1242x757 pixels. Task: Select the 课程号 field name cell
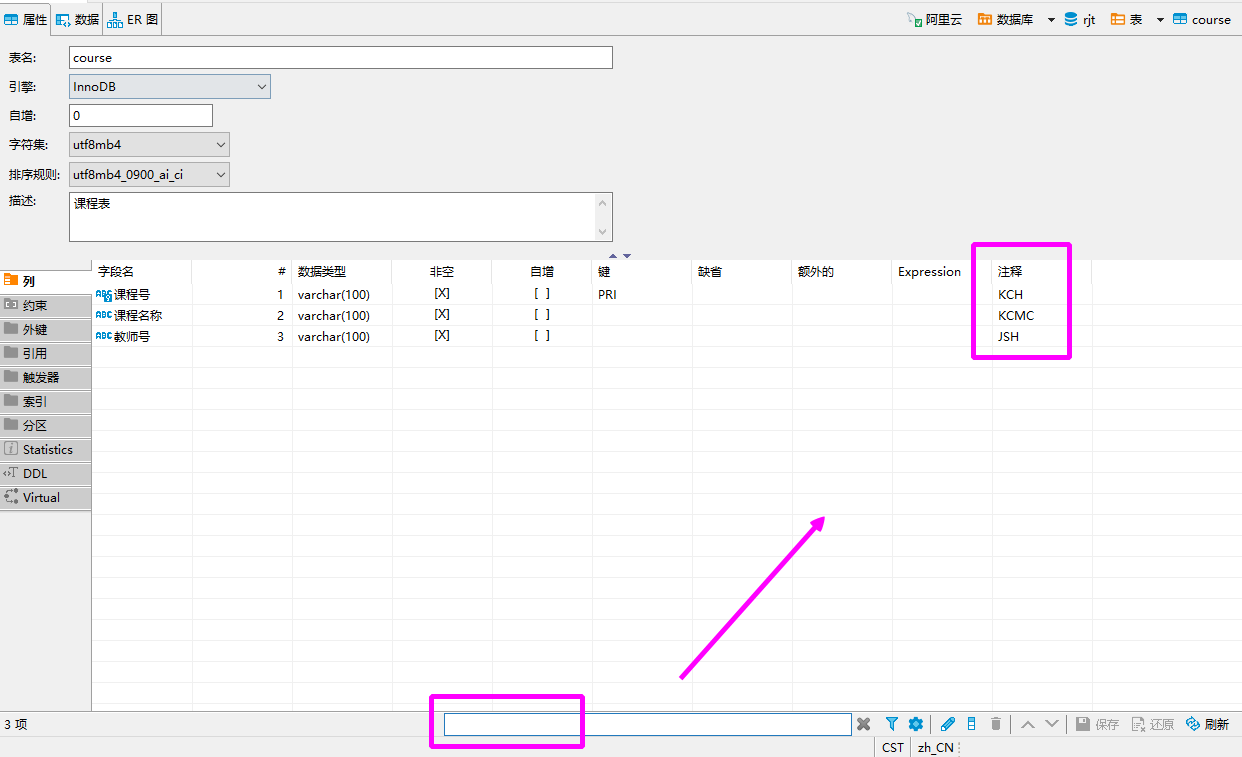(x=142, y=294)
